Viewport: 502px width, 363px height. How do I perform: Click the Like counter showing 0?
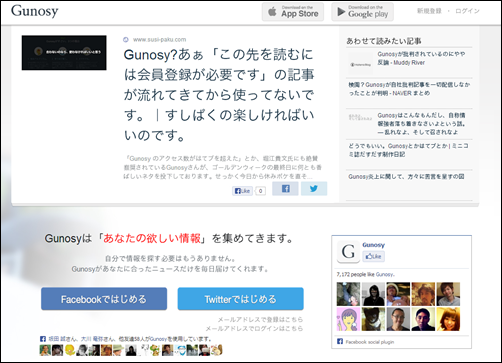point(261,191)
